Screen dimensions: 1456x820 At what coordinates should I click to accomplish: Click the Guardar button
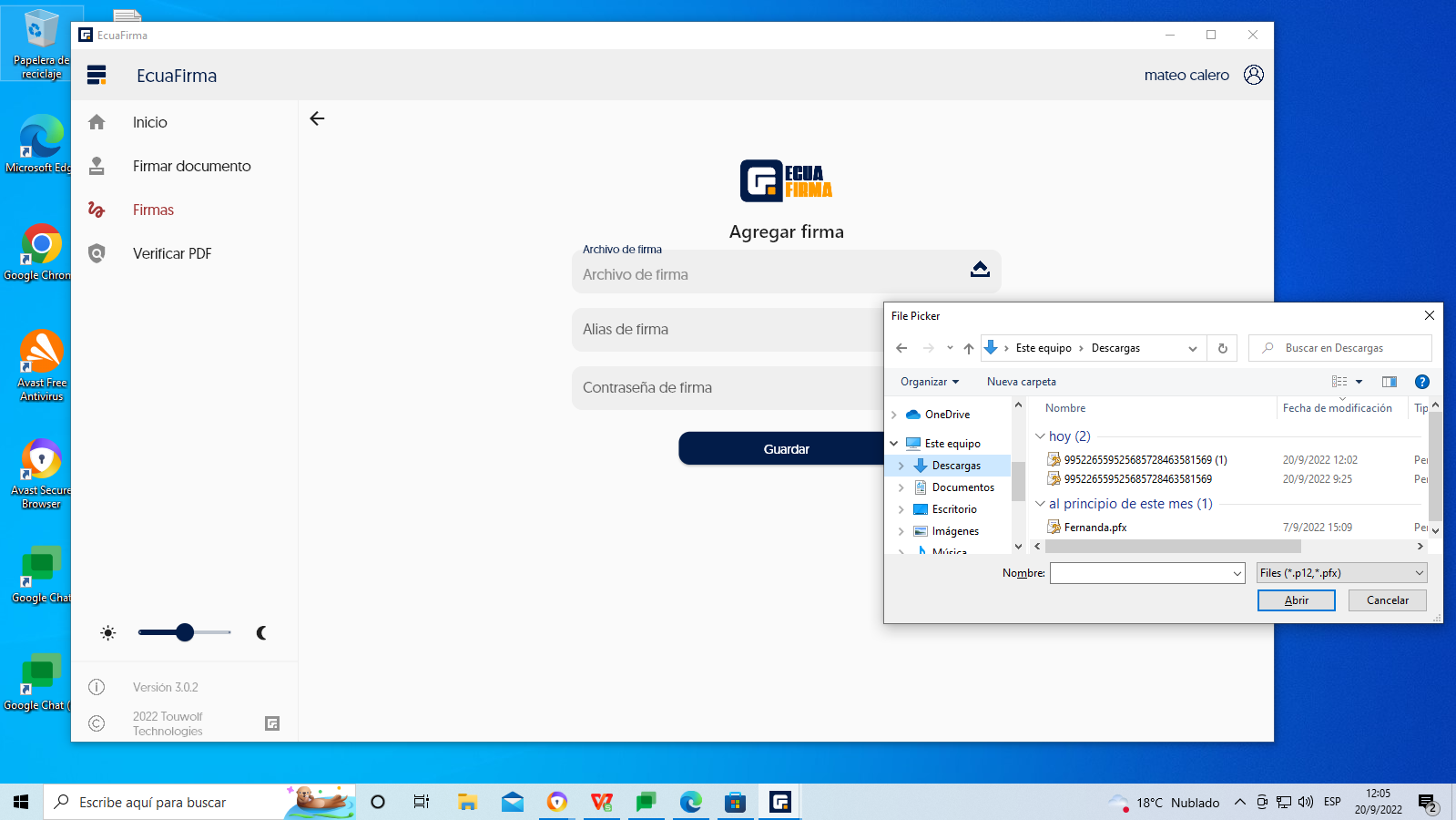[787, 449]
